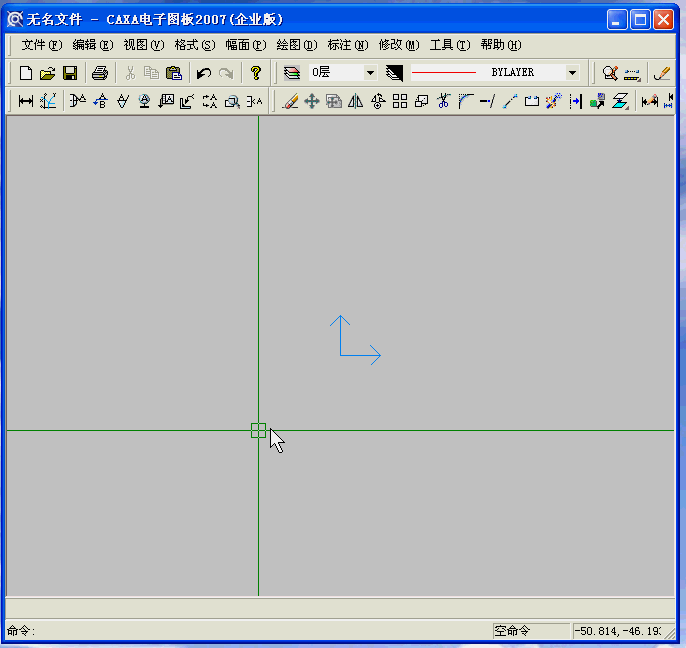The width and height of the screenshot is (686, 648).
Task: Open the layer control icon
Action: [291, 73]
